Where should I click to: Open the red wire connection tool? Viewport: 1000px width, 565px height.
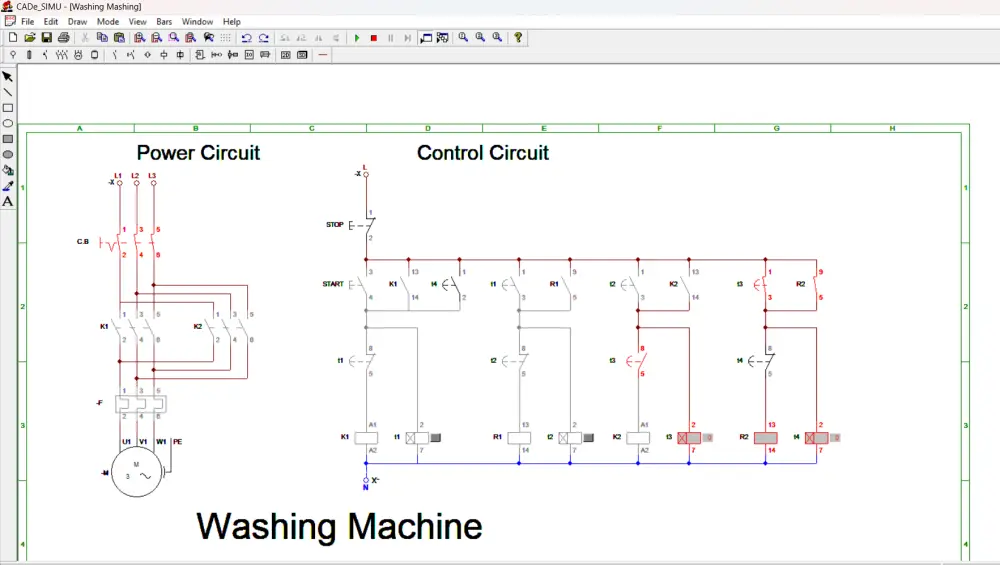pos(323,55)
